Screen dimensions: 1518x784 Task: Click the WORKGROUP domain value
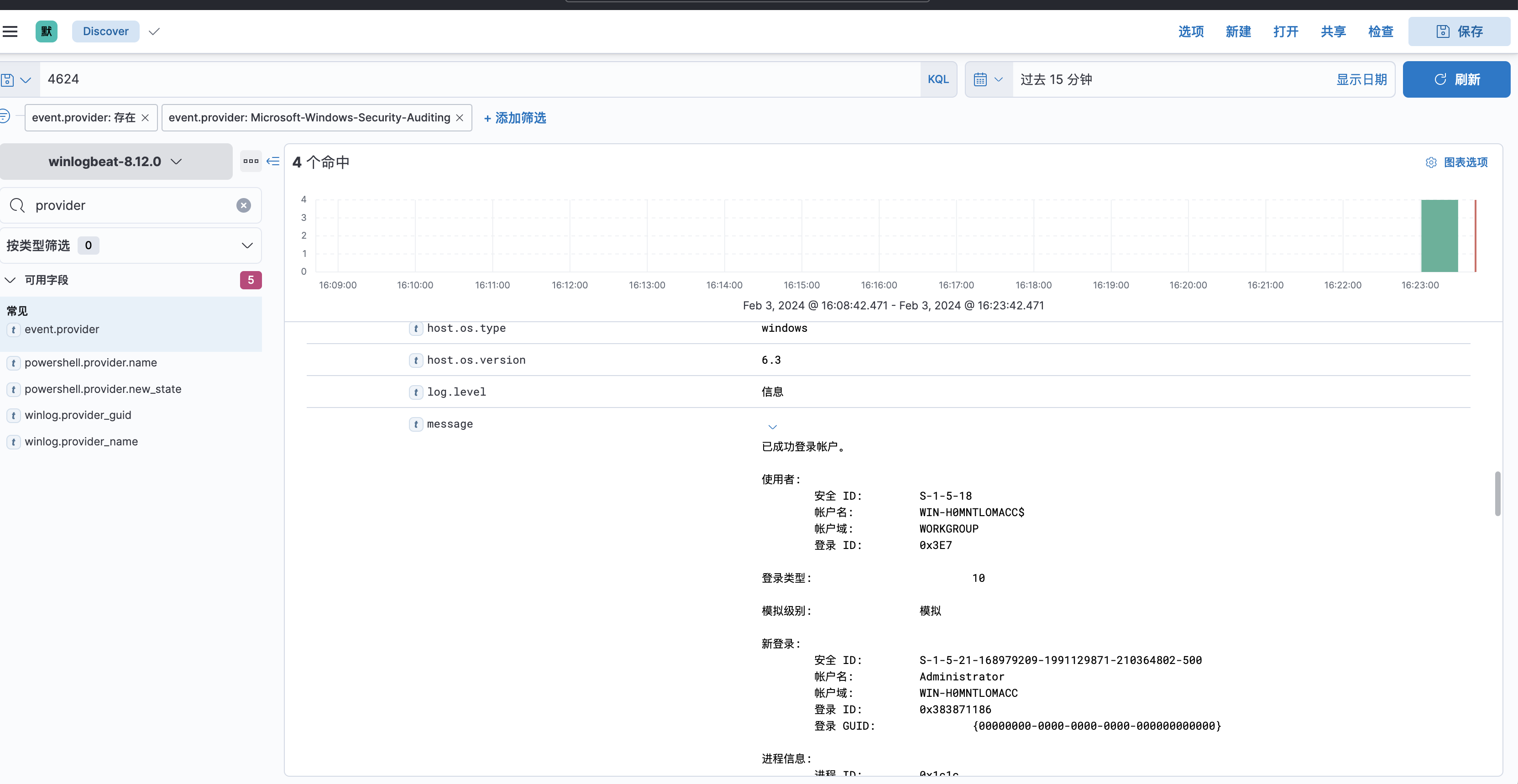click(949, 529)
